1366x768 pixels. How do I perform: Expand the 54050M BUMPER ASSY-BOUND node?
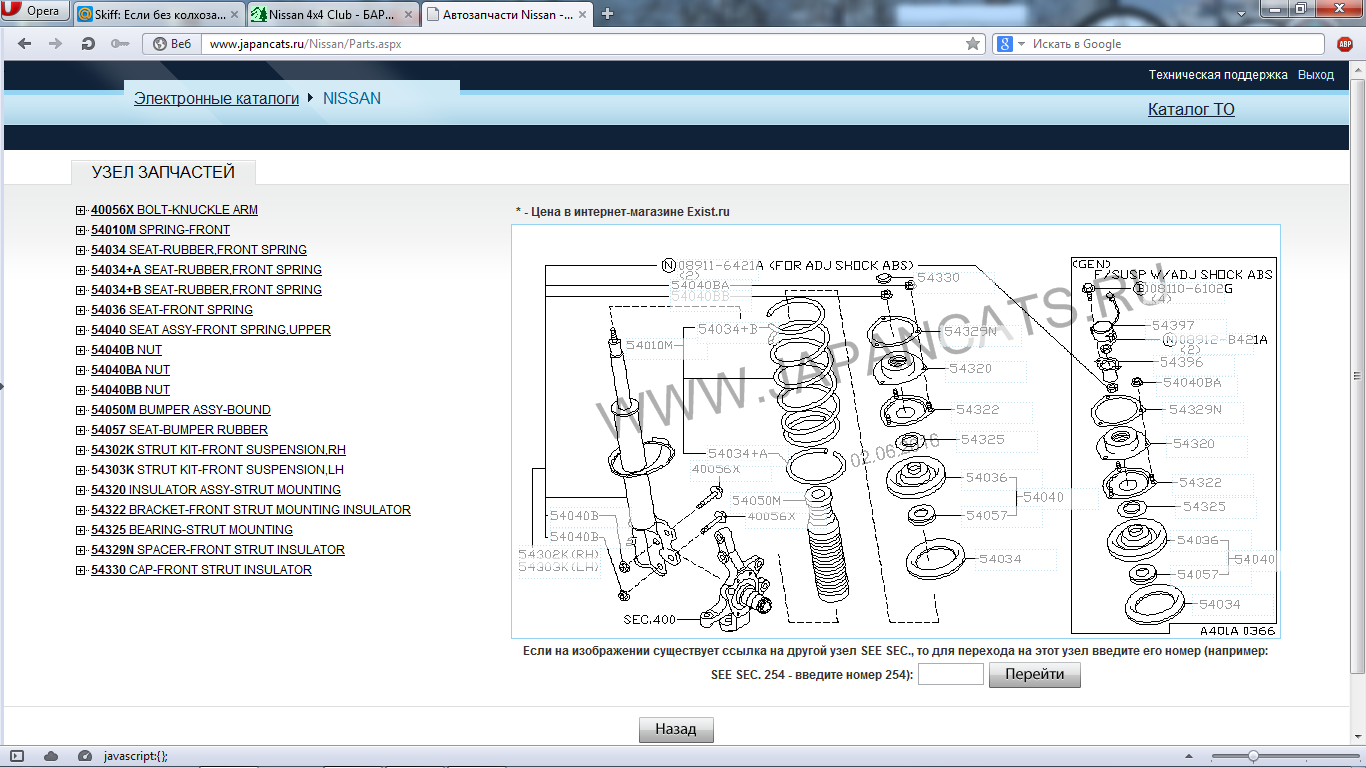81,410
